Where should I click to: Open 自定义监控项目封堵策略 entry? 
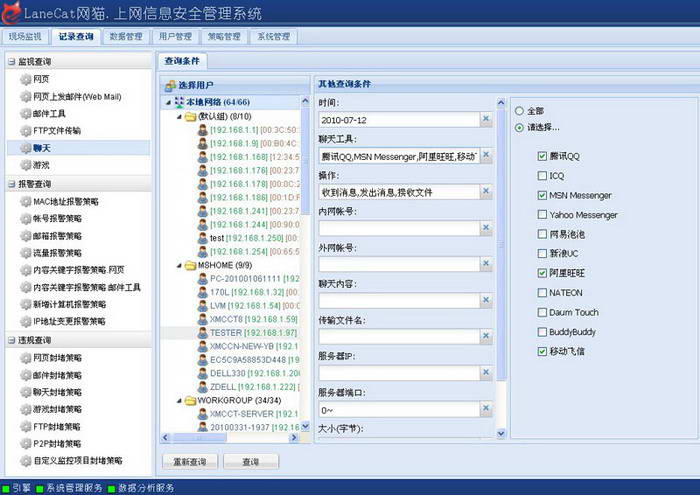click(x=78, y=461)
